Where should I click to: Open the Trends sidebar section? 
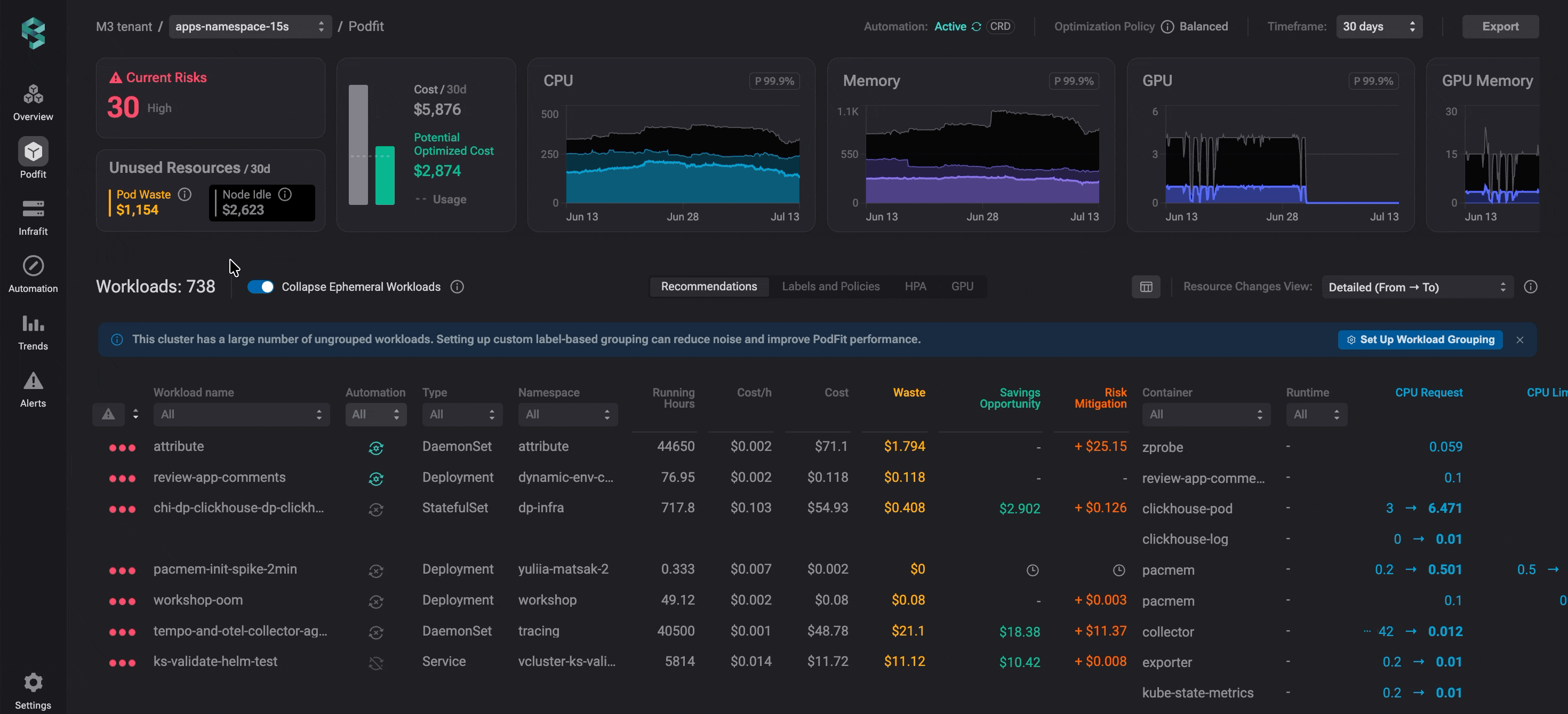coord(33,332)
